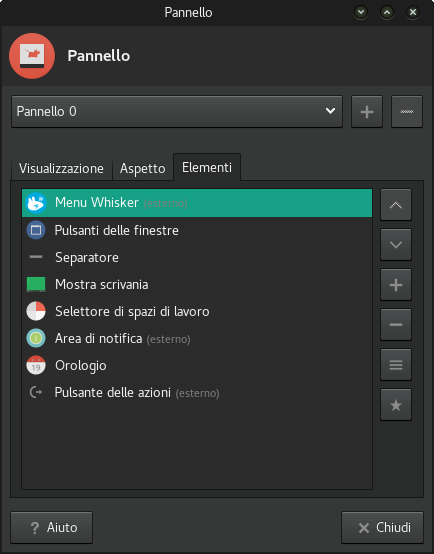This screenshot has height=554, width=434.
Task: Switch to the Visualizzazione tab
Action: [x=61, y=169]
